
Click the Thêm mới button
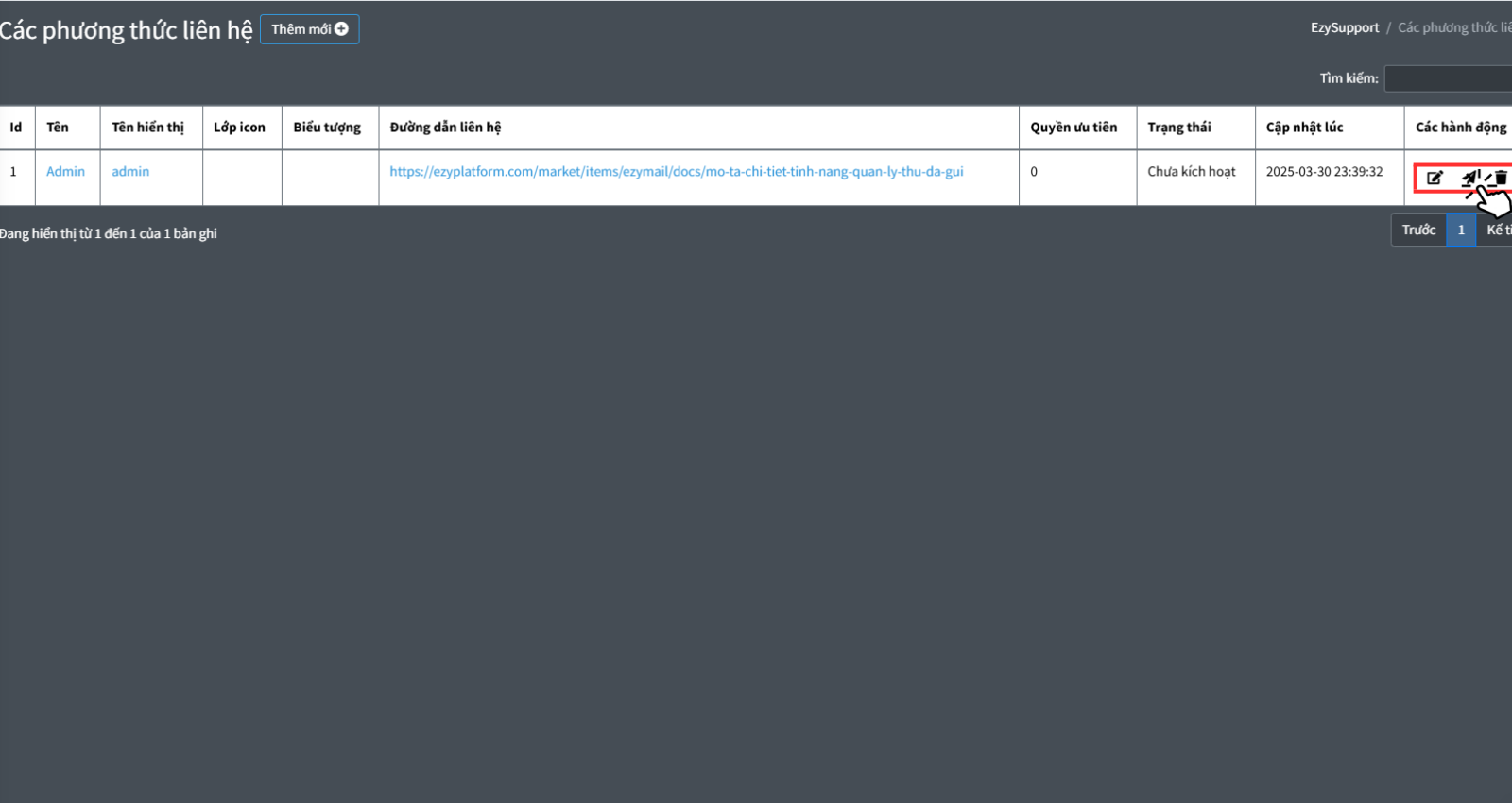pos(309,29)
